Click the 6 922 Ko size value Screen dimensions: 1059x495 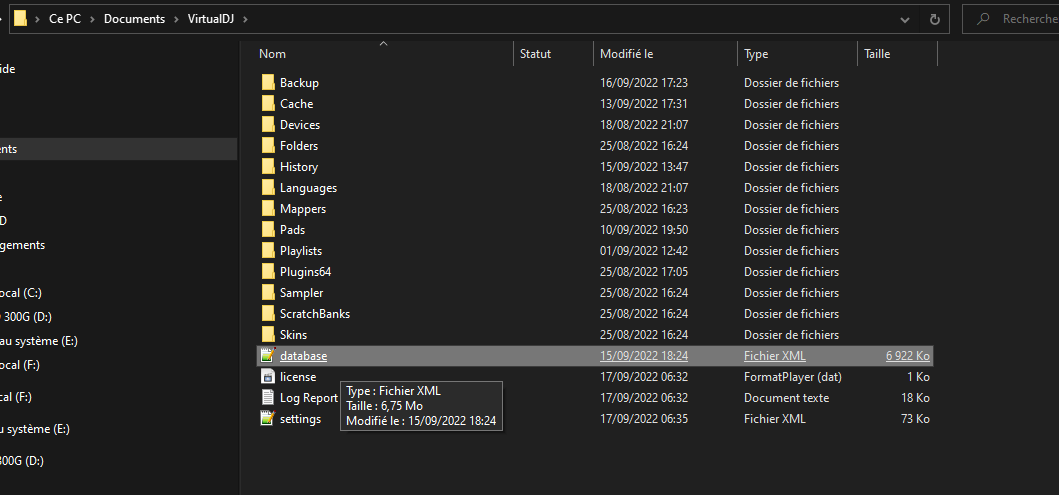point(908,356)
